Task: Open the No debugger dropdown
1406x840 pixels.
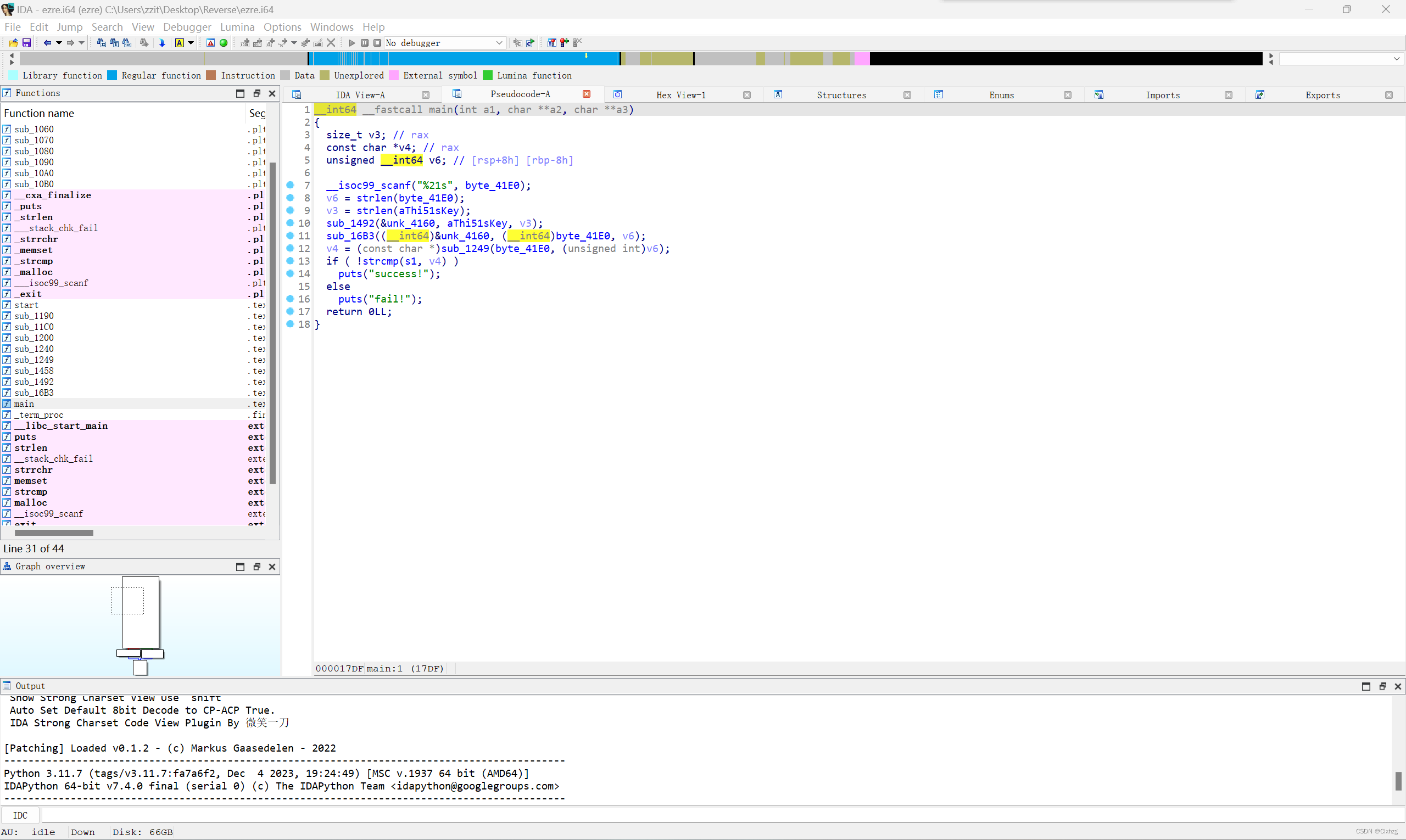Action: tap(499, 43)
